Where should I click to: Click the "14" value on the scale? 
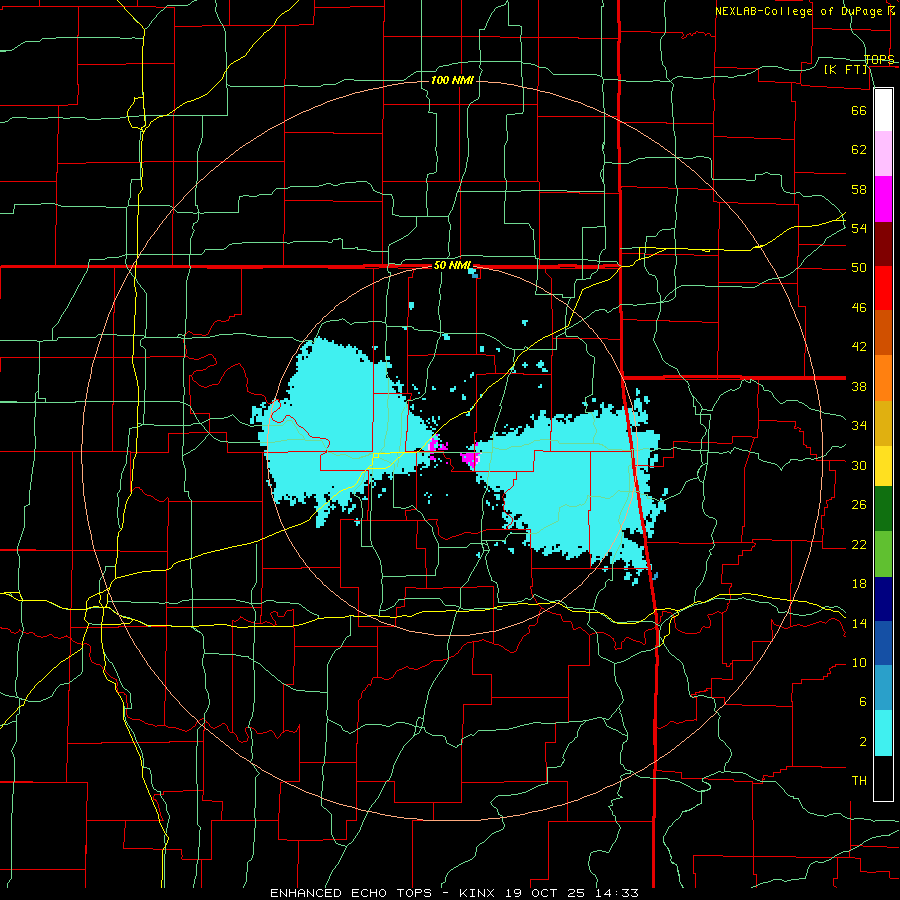point(859,623)
